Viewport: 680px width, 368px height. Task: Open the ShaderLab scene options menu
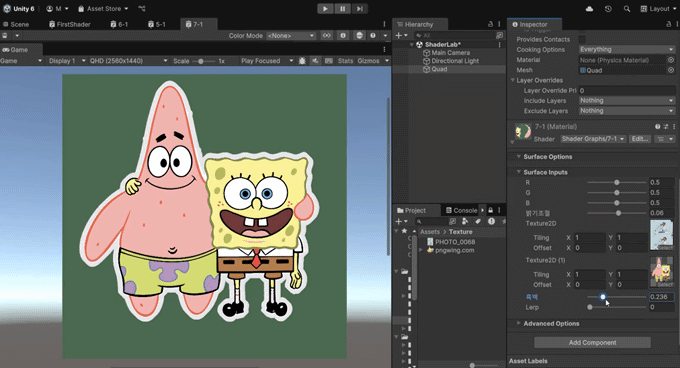click(x=500, y=45)
